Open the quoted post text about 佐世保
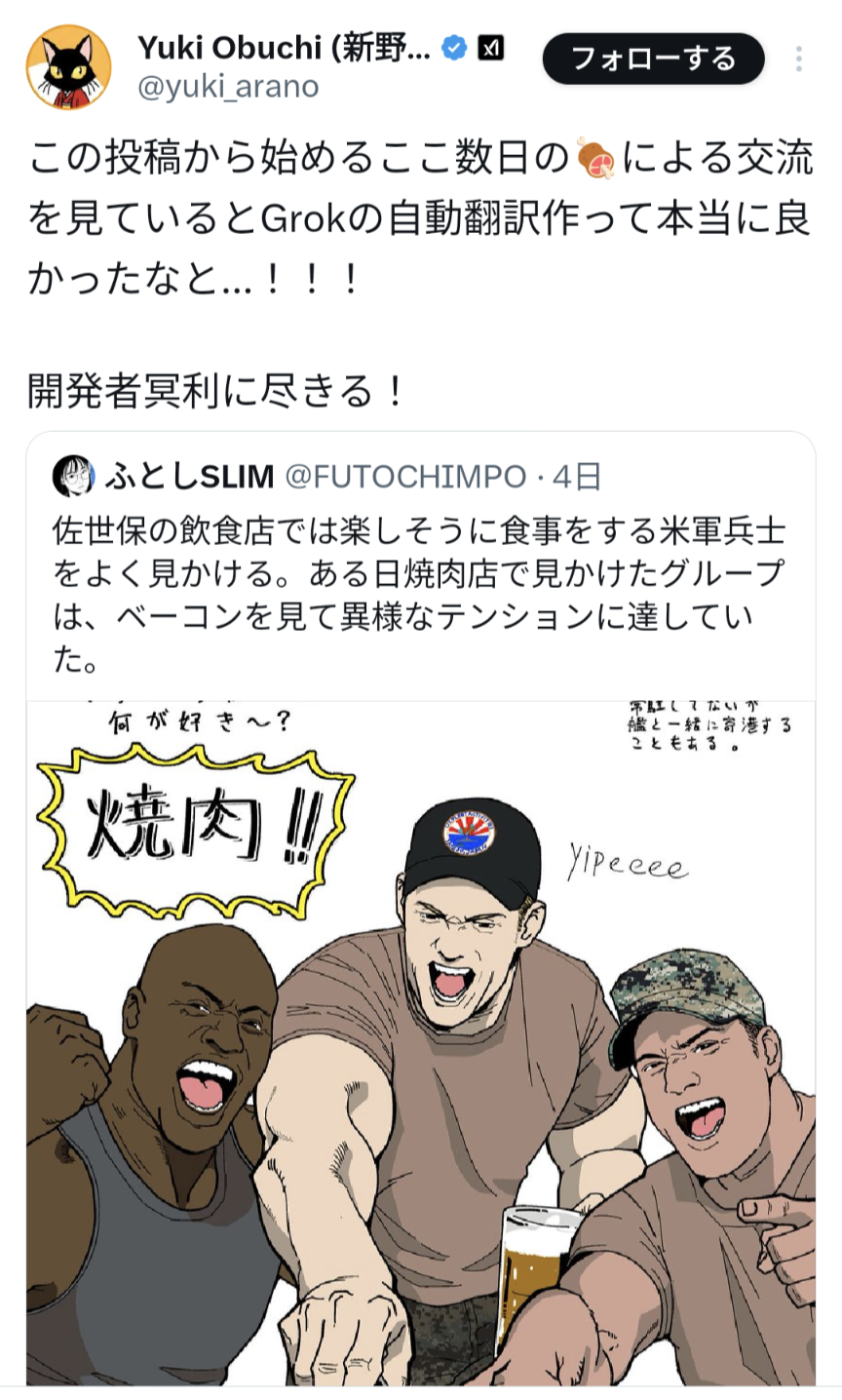This screenshot has height=1400, width=842. (x=419, y=596)
